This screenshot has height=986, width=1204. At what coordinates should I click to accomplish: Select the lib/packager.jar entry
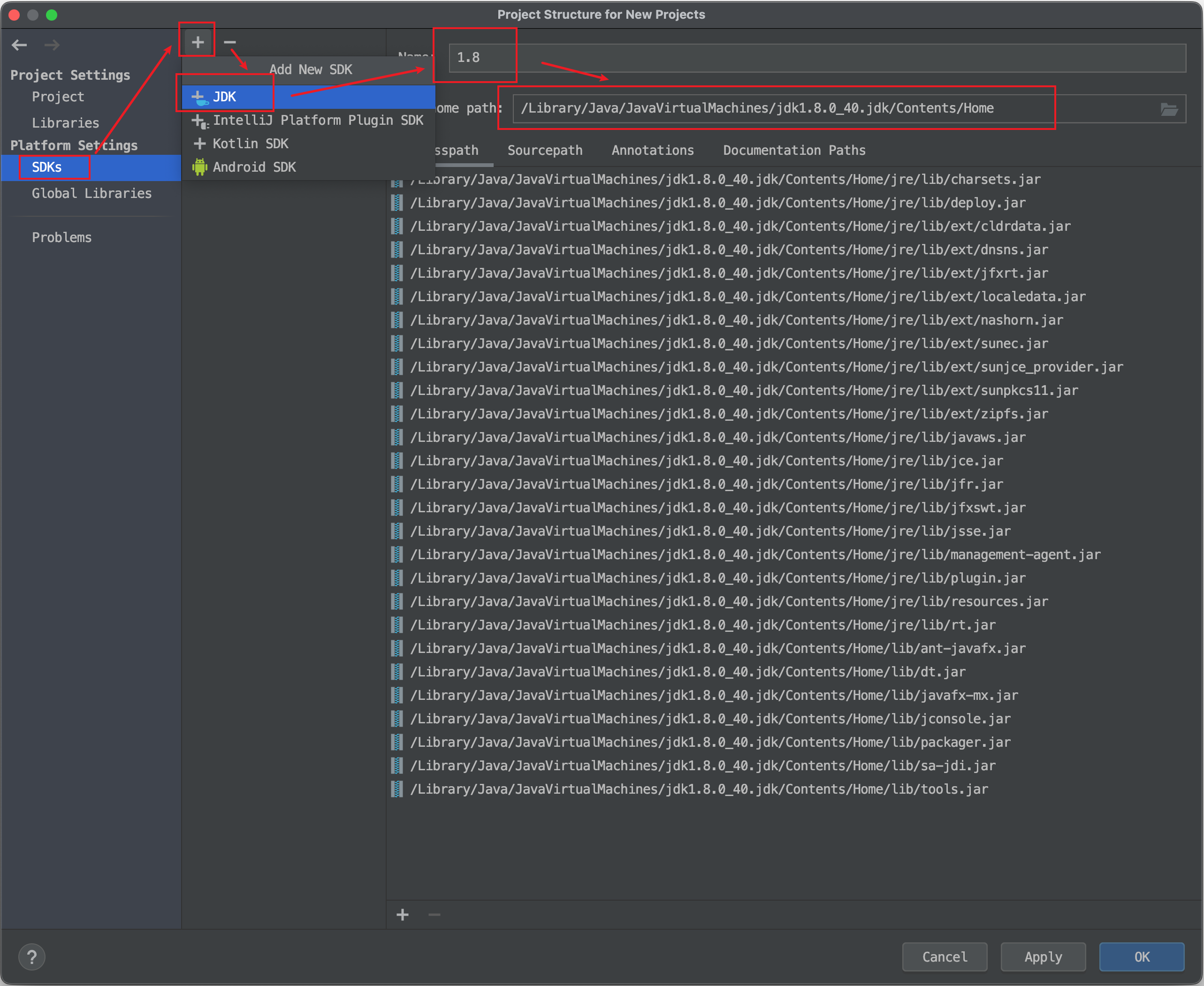(x=794, y=743)
